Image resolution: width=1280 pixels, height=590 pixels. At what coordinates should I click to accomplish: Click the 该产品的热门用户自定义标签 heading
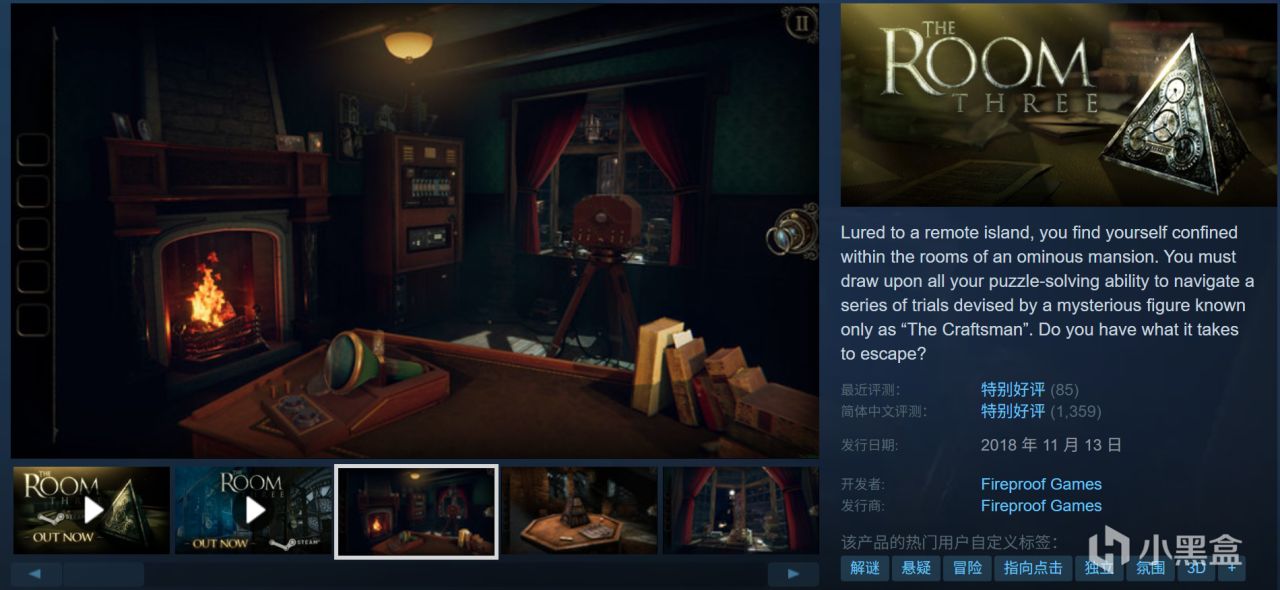coord(949,542)
